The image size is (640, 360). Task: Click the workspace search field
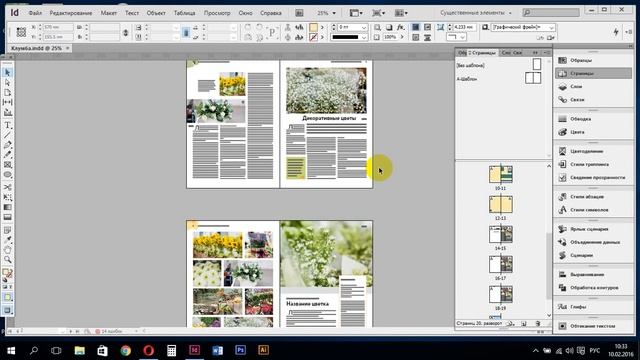(551, 13)
